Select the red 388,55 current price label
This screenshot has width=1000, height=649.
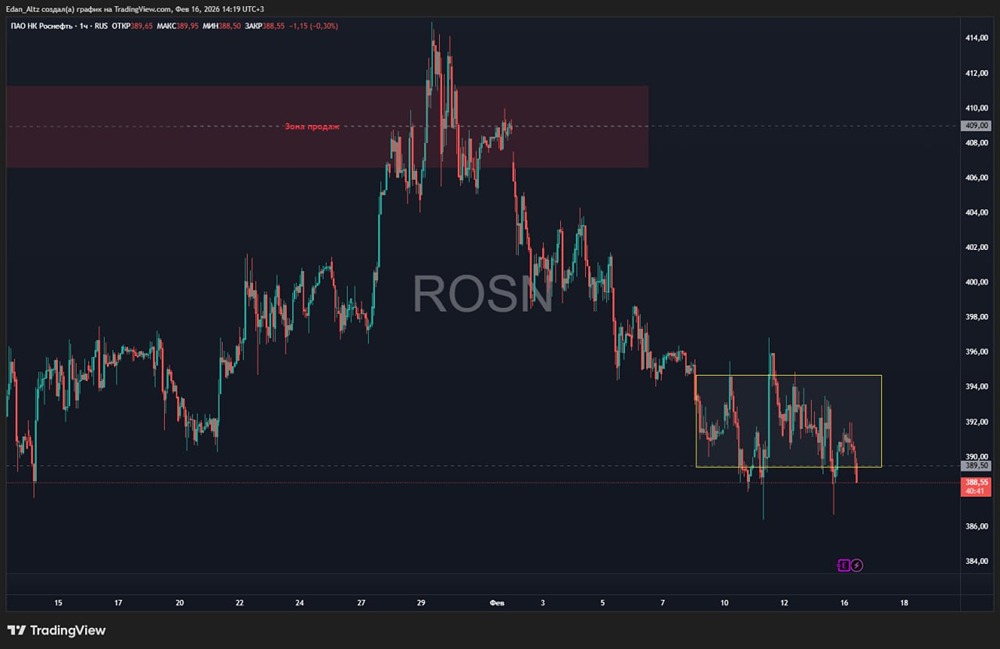976,486
